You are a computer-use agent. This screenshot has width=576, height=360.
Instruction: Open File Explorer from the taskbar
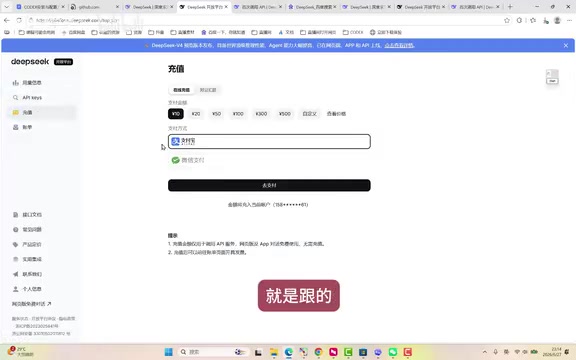[274, 352]
